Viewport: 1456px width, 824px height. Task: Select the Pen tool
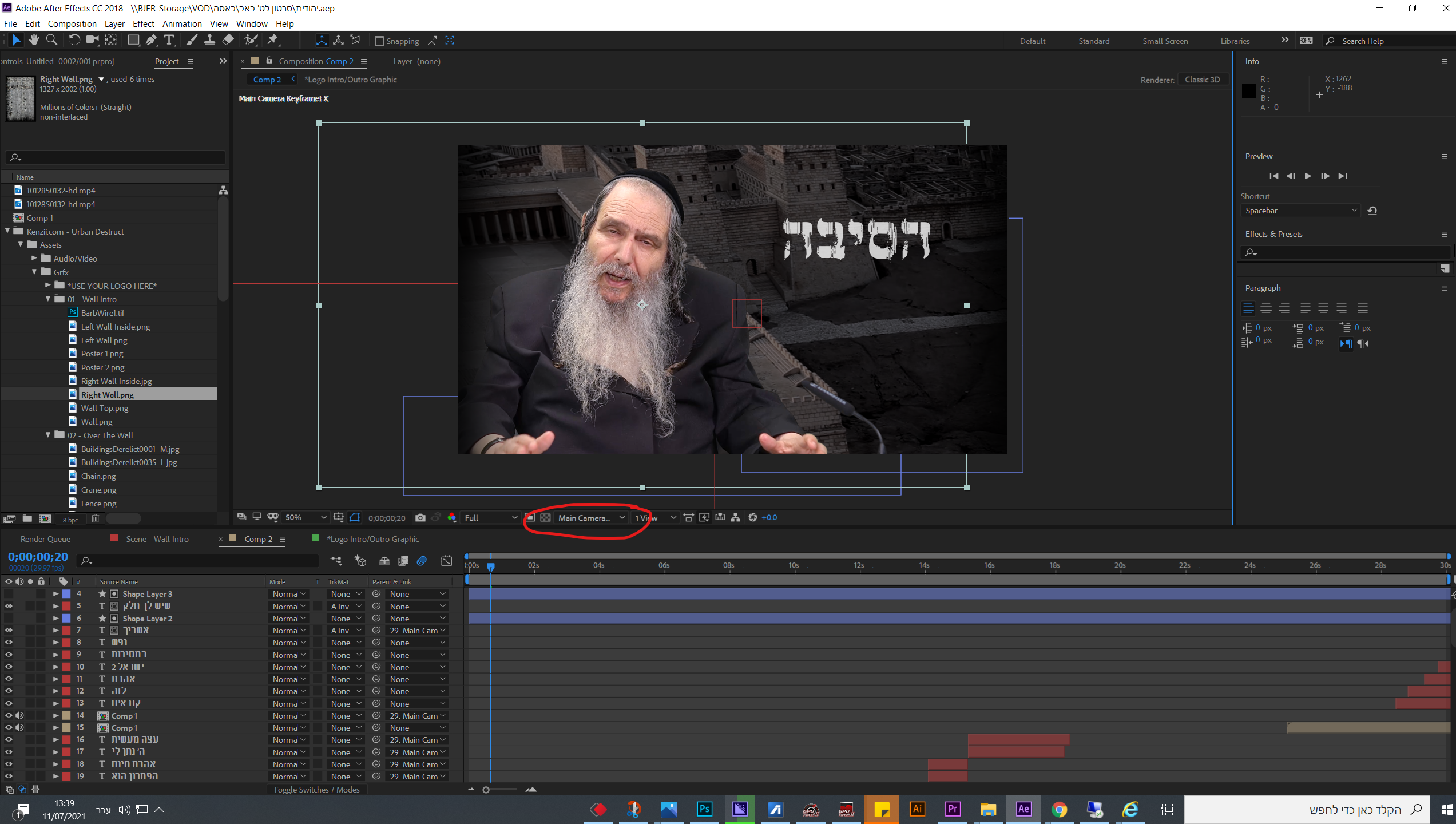coord(151,40)
